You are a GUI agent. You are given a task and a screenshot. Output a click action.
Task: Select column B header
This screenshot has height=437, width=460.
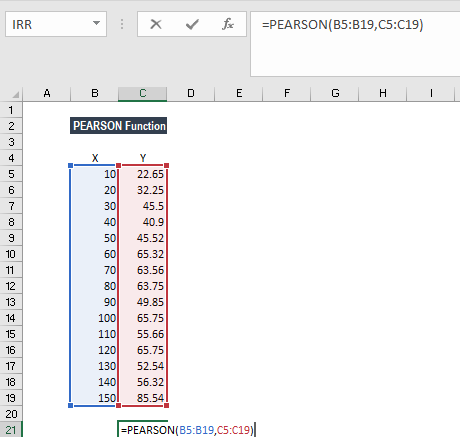click(95, 94)
